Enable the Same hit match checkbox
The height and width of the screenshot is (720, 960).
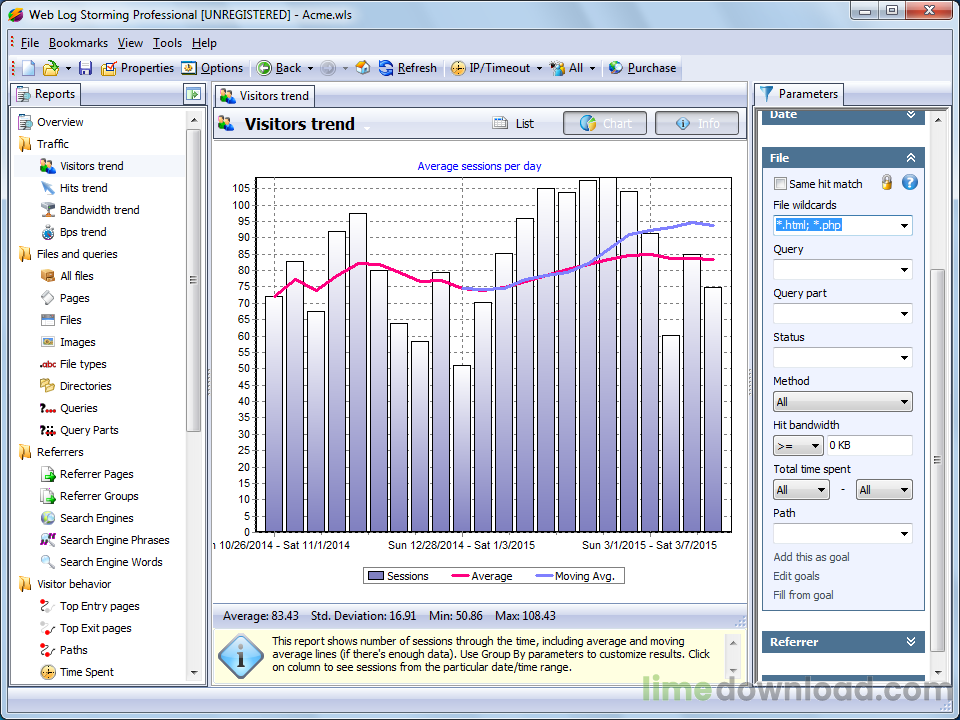(x=780, y=184)
